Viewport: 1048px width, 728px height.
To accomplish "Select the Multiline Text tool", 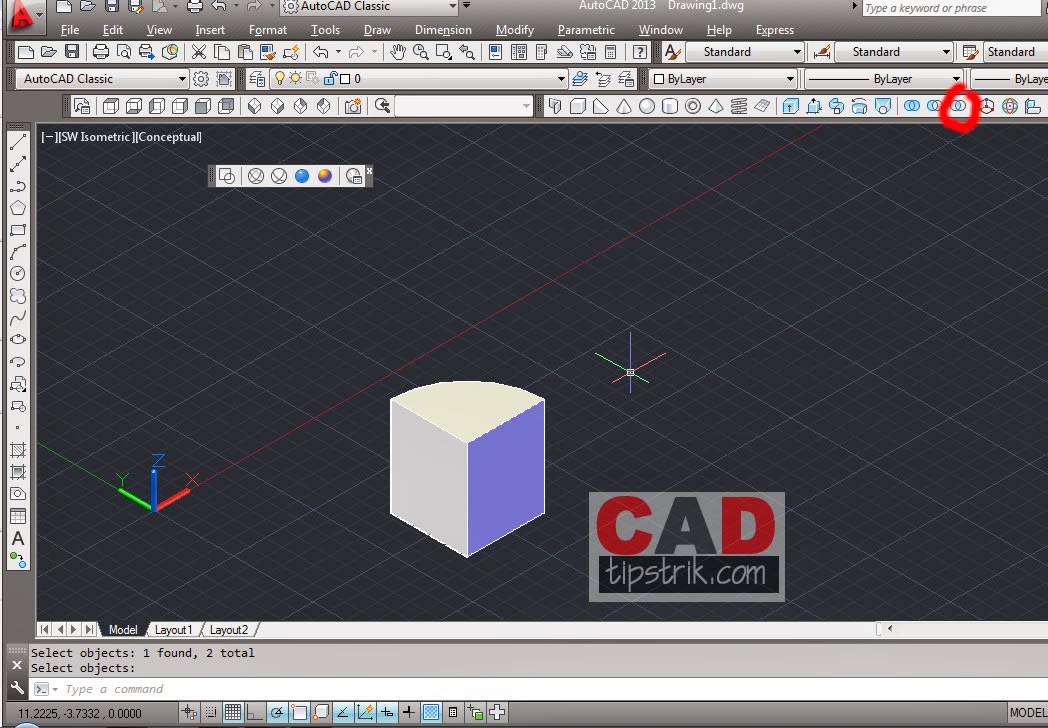I will pyautogui.click(x=18, y=538).
